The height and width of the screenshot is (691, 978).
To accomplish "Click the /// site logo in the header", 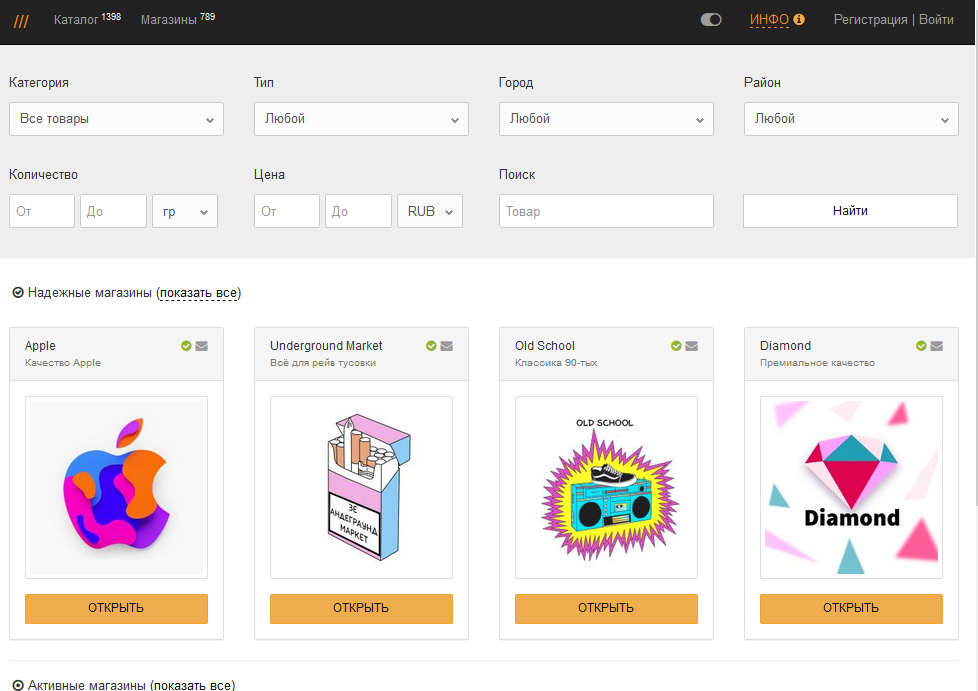I will point(21,19).
